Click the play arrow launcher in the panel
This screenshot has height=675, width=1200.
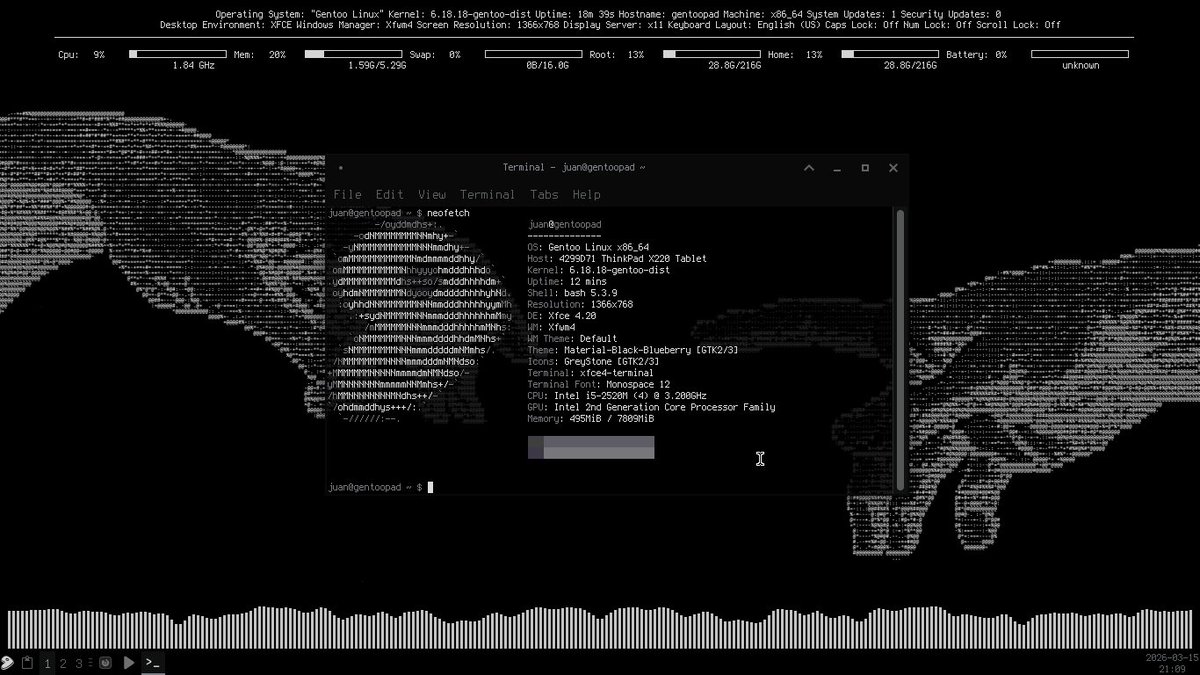point(129,662)
